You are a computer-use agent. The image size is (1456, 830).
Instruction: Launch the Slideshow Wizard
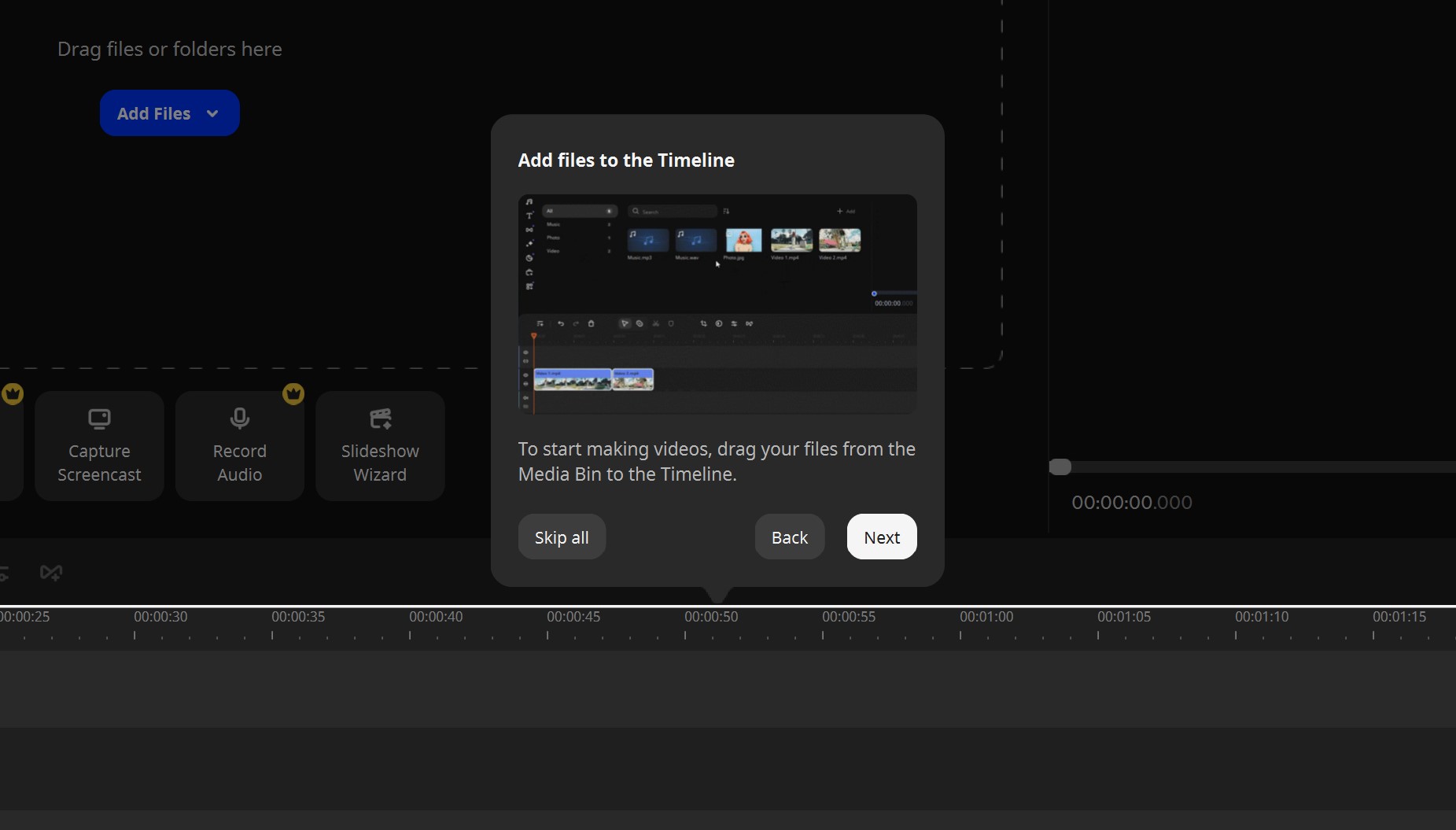coord(380,446)
